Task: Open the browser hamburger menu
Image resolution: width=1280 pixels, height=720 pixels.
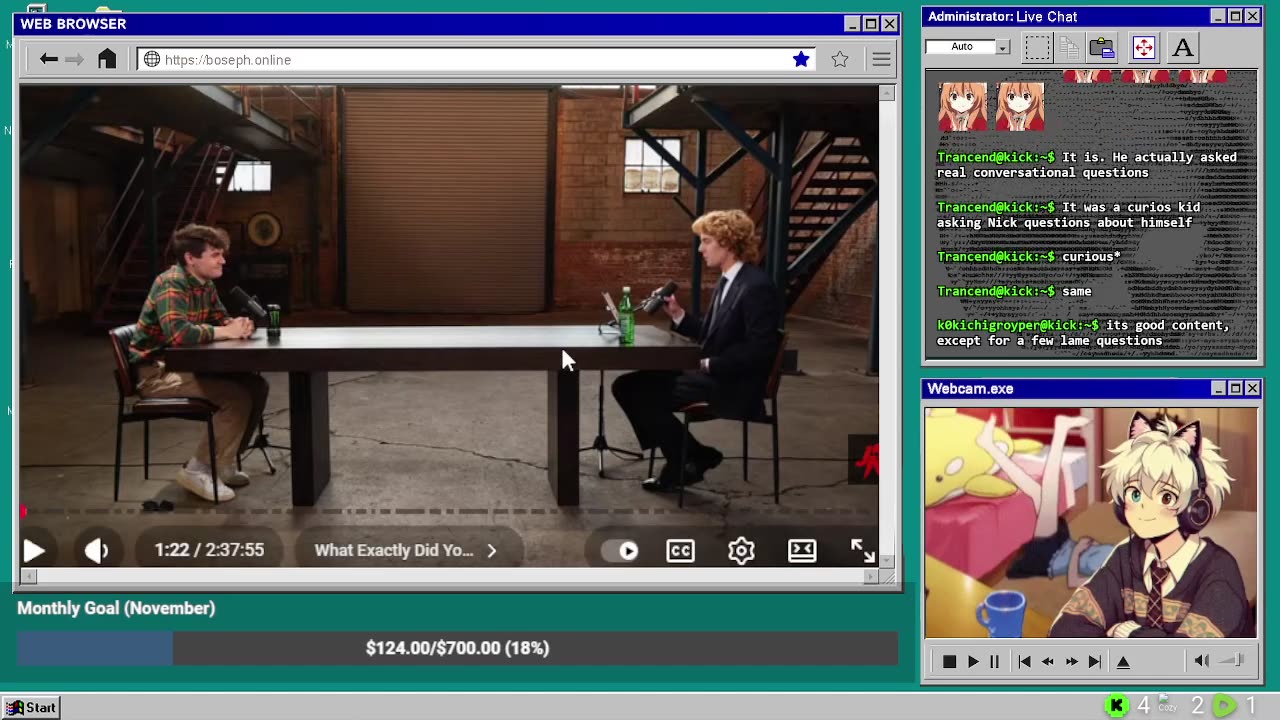Action: (881, 60)
